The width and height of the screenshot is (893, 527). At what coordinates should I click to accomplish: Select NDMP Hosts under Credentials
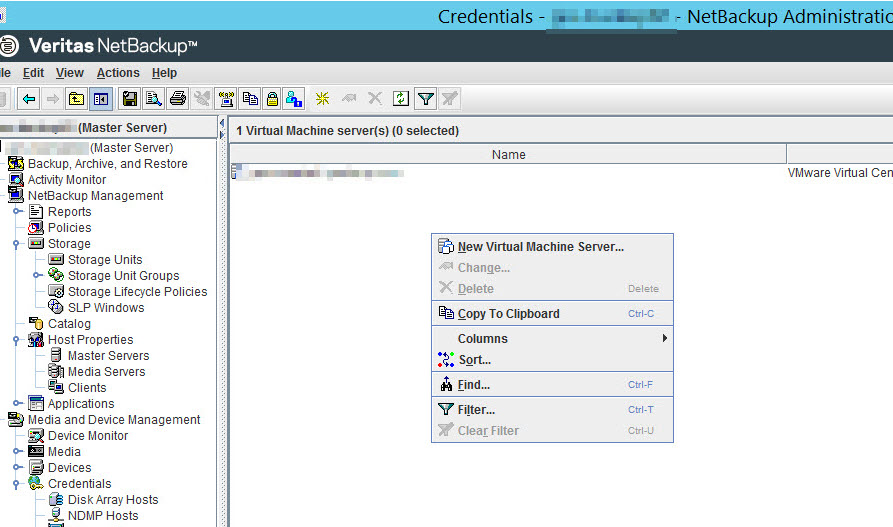click(x=103, y=516)
